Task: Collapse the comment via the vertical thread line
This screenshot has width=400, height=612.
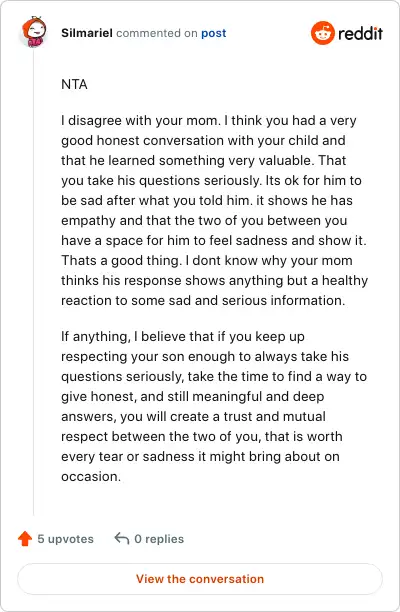Action: 34,281
